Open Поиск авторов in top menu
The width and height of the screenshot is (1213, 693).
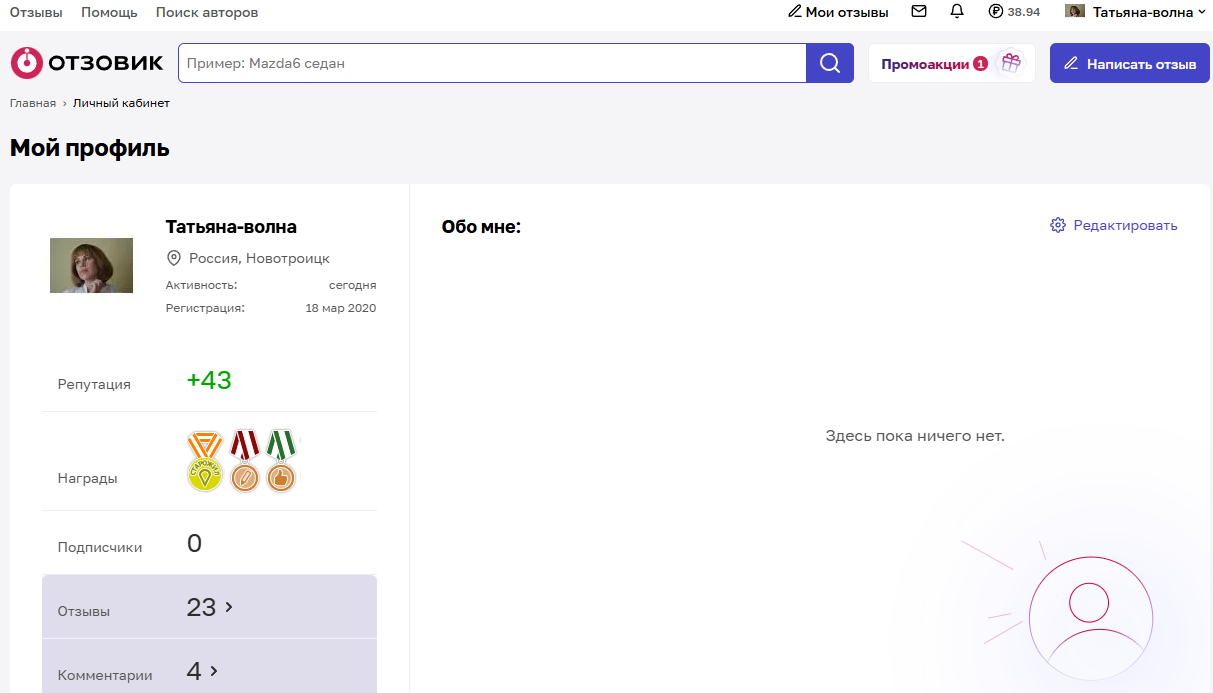207,12
